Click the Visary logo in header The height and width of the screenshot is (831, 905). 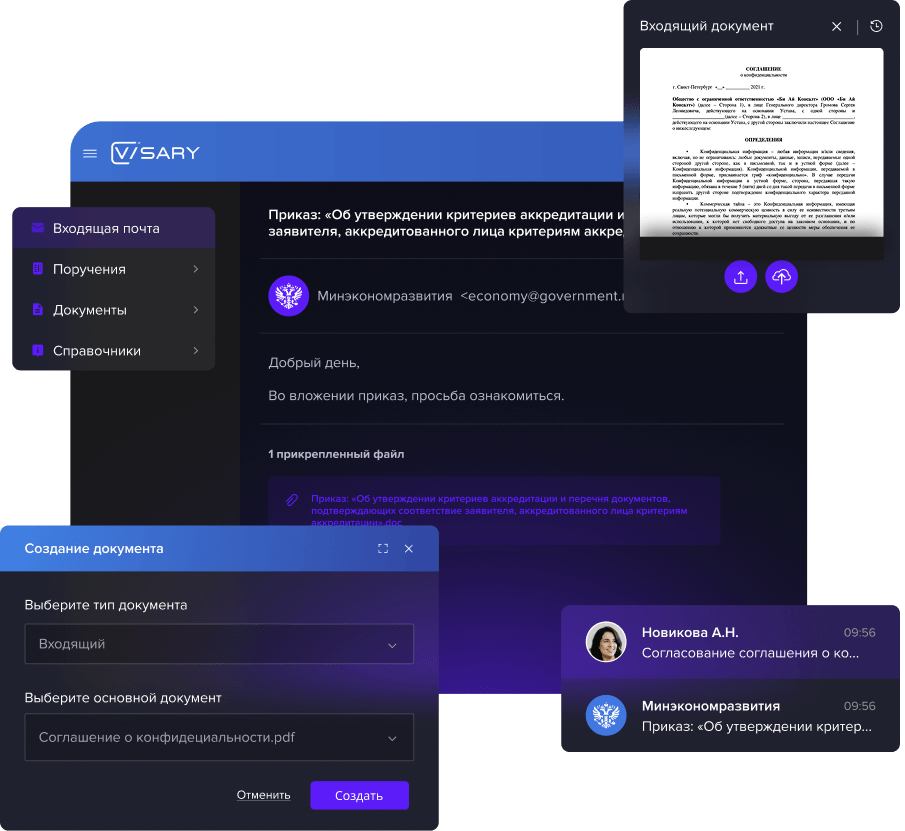(x=155, y=153)
